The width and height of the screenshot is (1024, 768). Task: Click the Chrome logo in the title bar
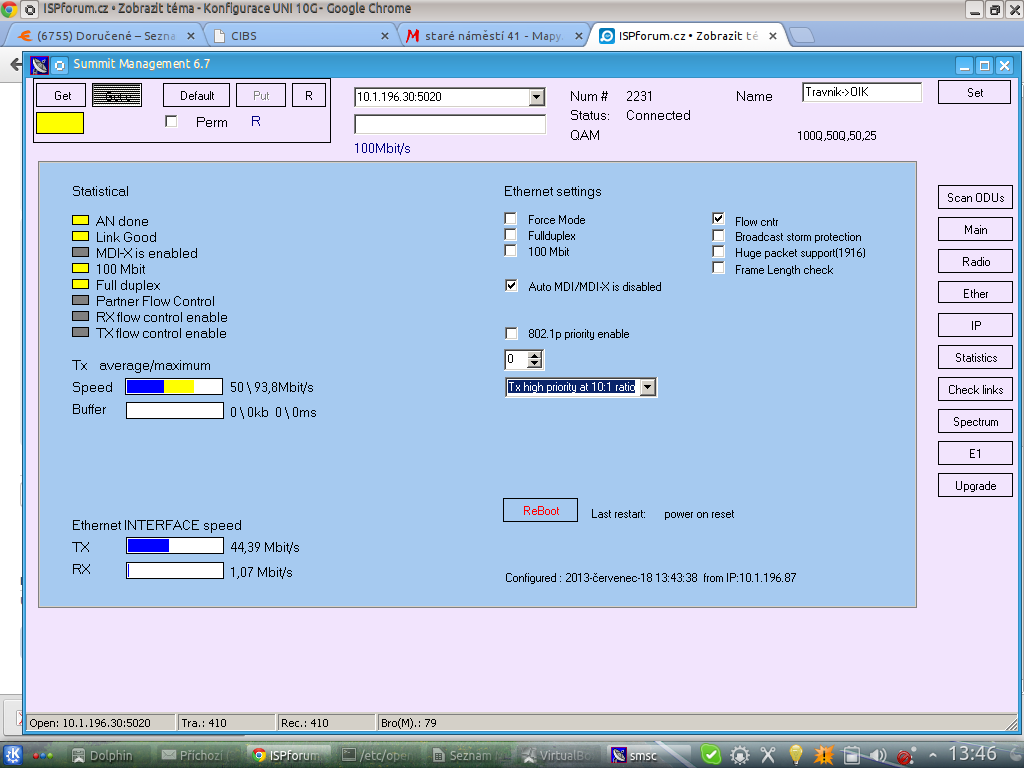click(9, 9)
